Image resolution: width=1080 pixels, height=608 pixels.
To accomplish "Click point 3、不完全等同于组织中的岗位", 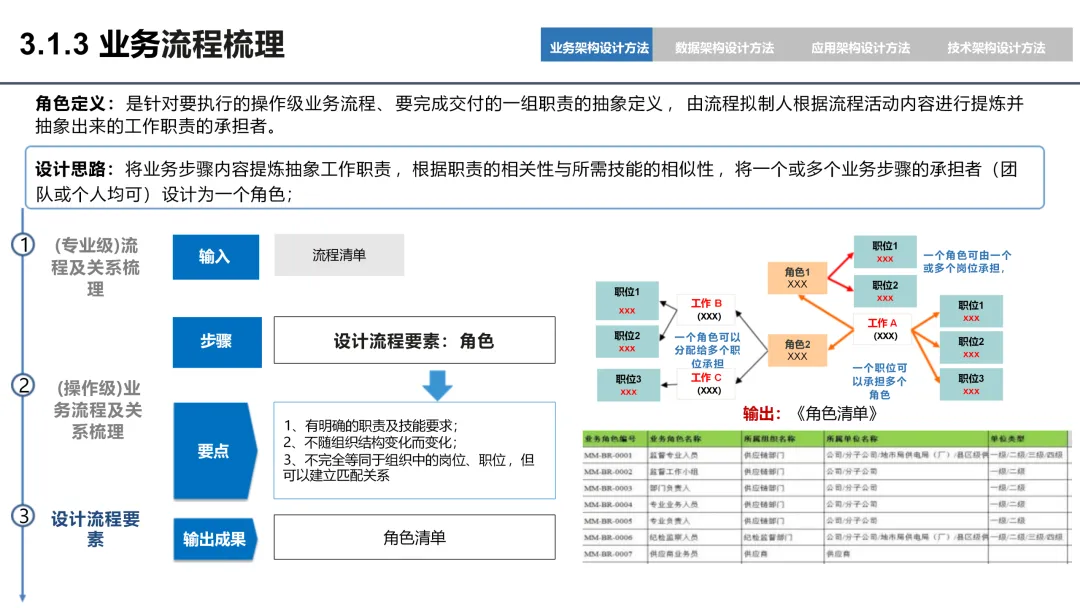I will coord(408,468).
